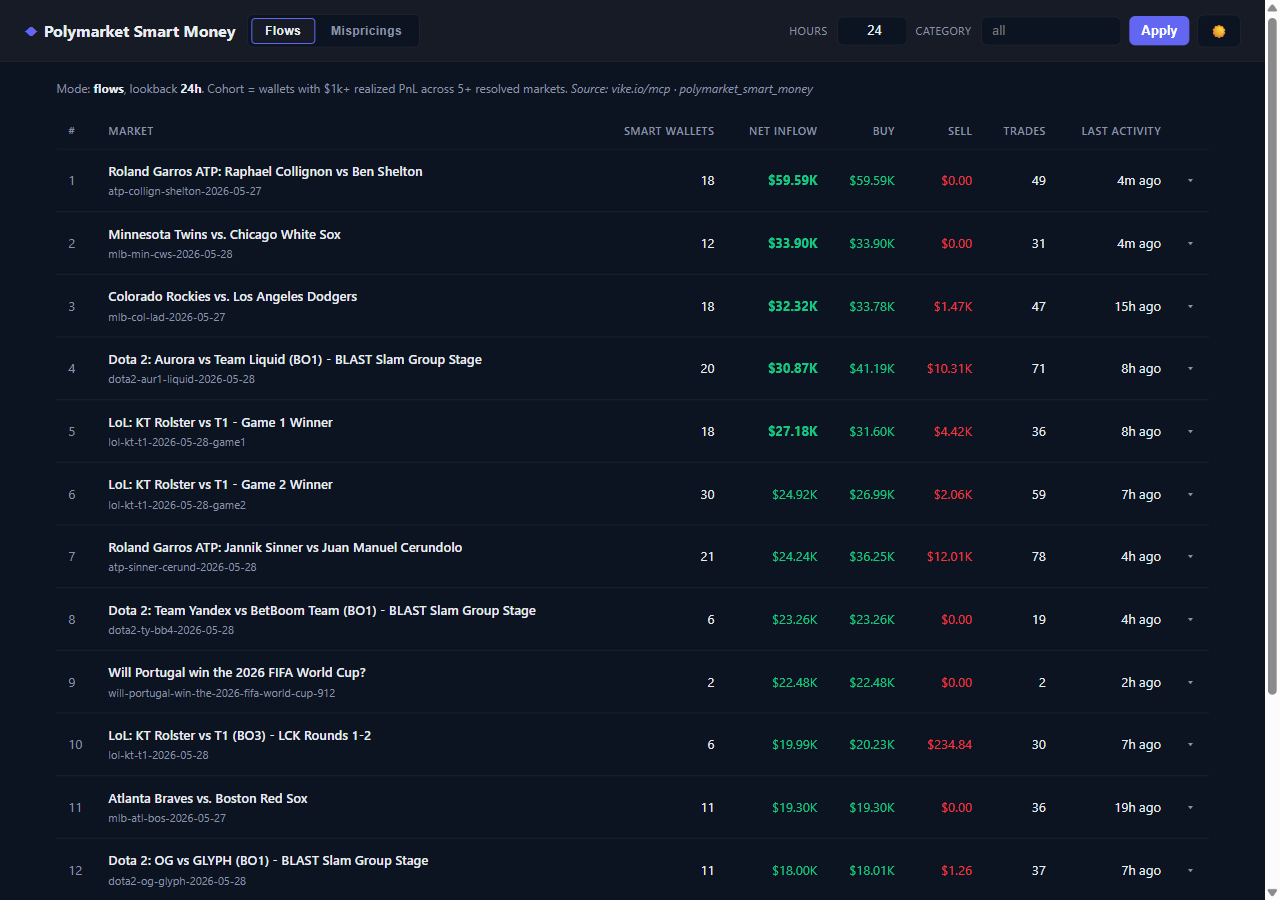
Task: Click the Market column header
Action: 131,131
